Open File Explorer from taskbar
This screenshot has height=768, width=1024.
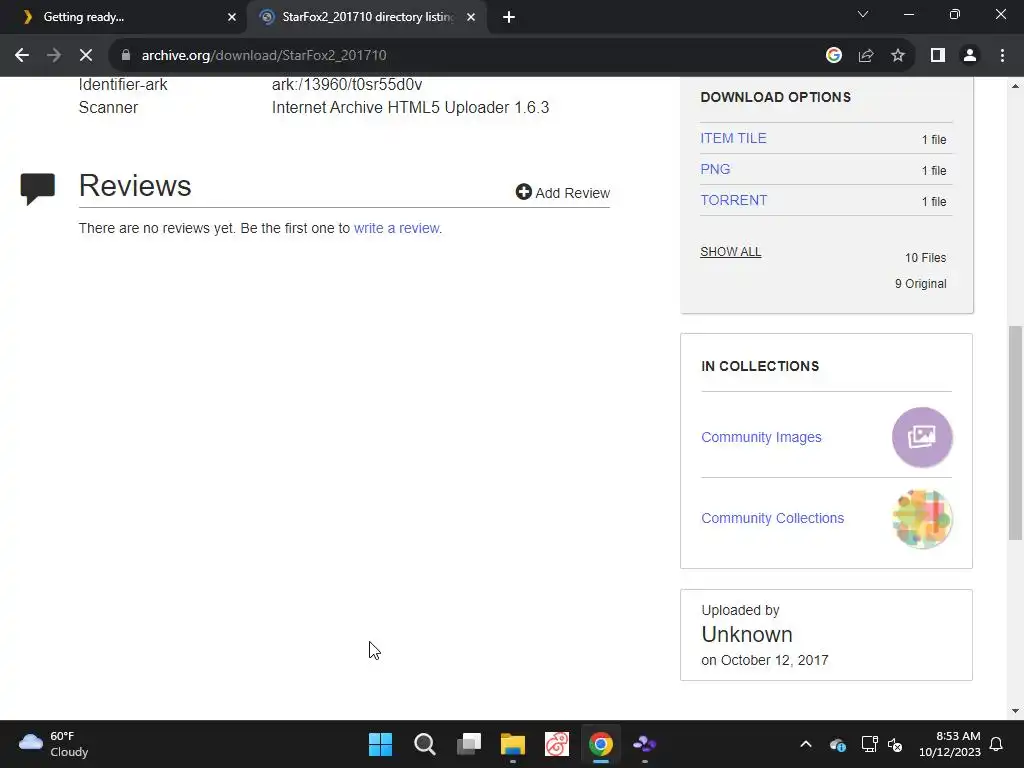pos(513,744)
